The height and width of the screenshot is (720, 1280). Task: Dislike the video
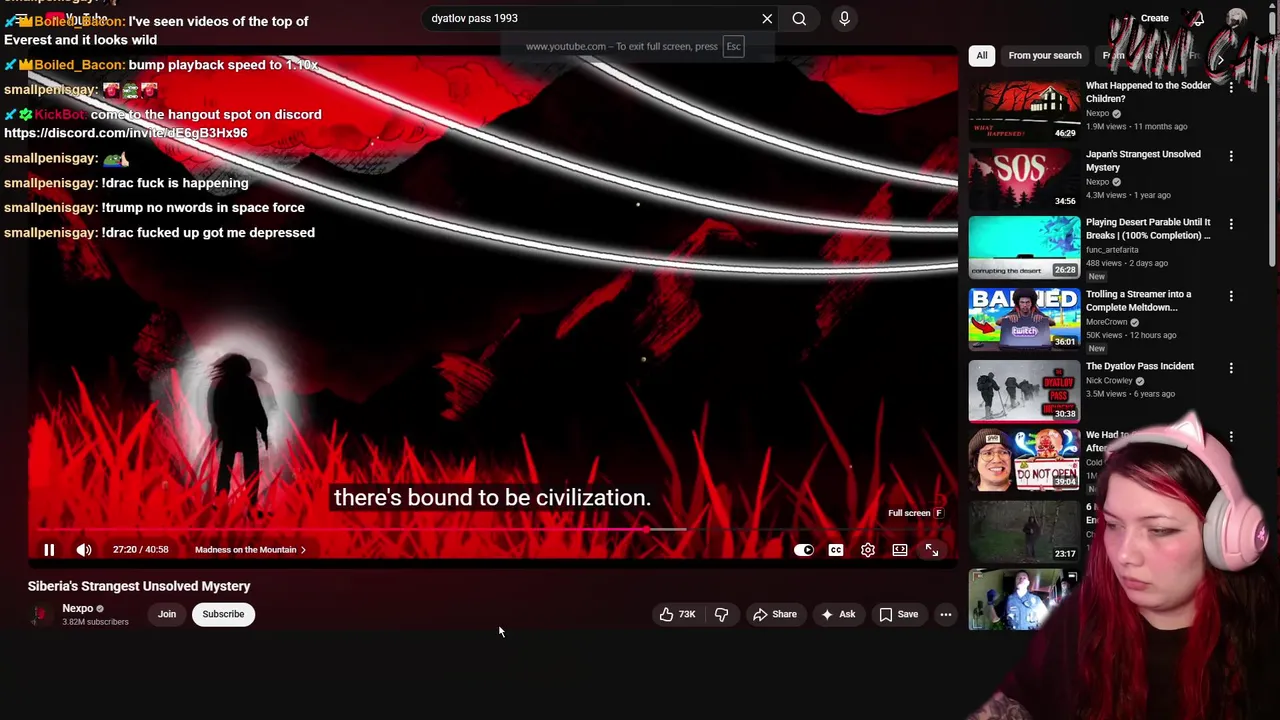(721, 614)
